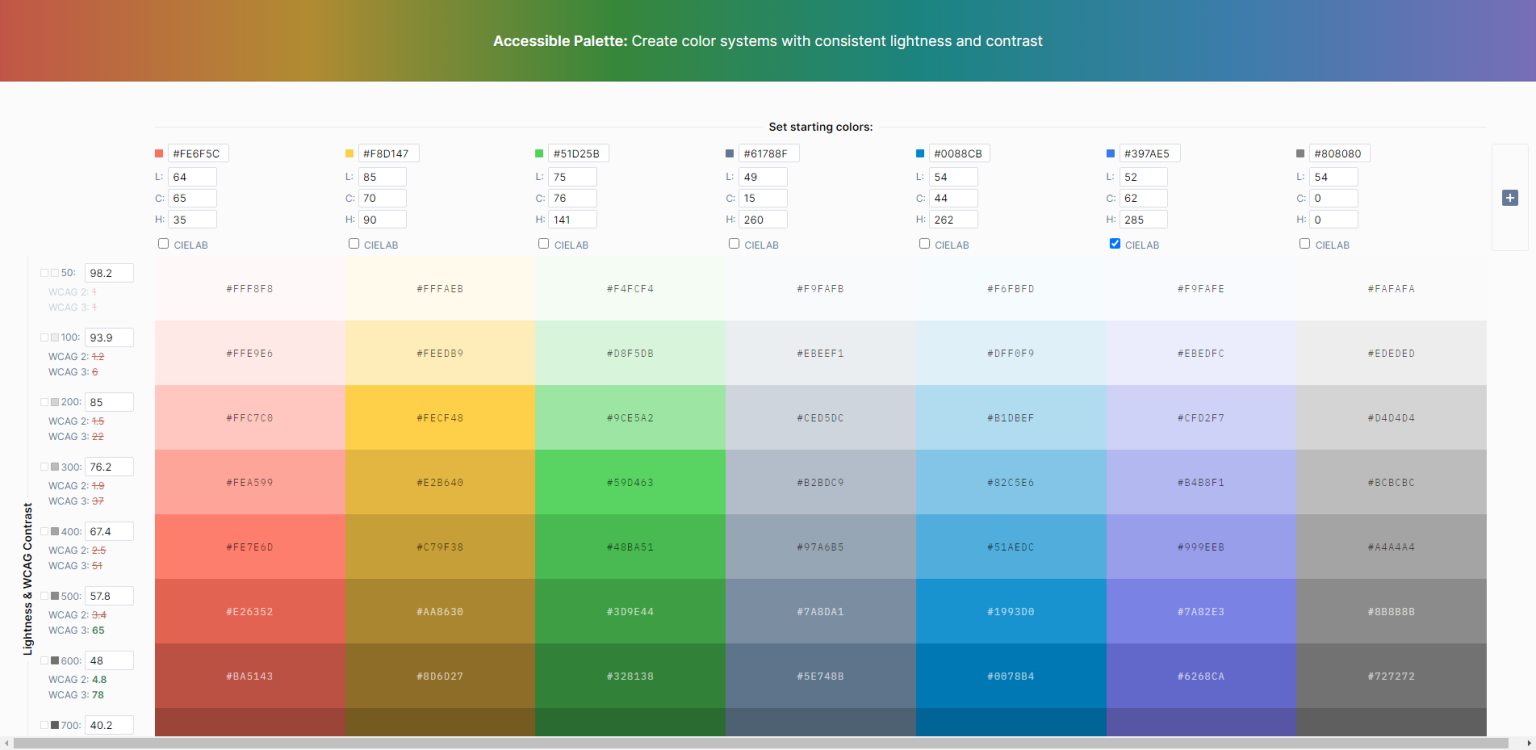1536x750 pixels.
Task: Click the #FFF8F8 cell in the 50 row
Action: (x=250, y=288)
